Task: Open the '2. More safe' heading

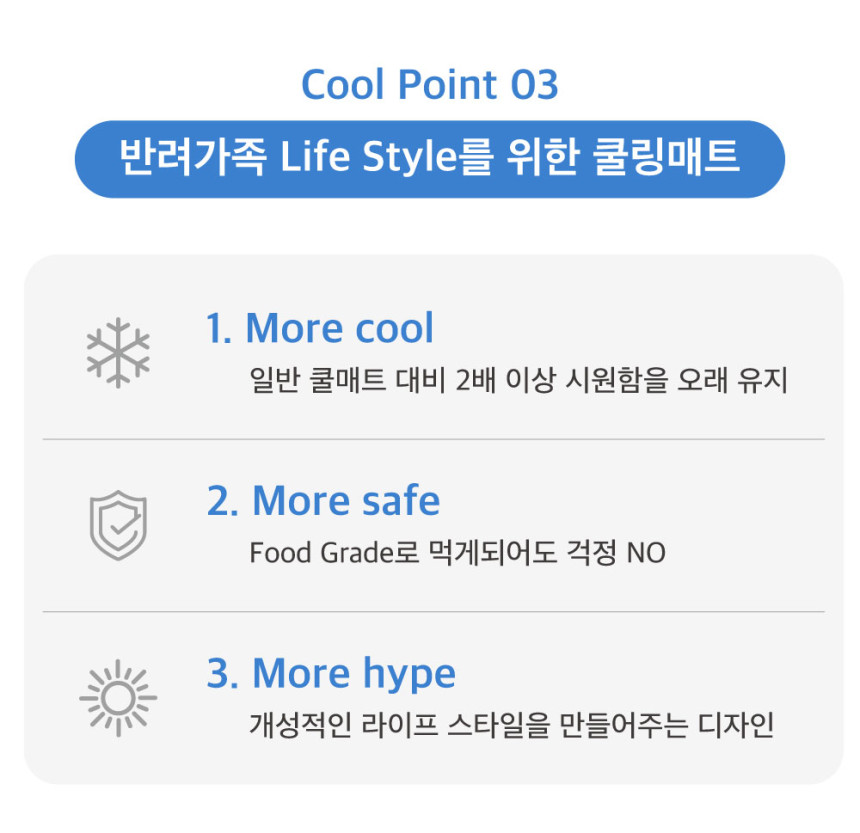Action: click(x=323, y=501)
